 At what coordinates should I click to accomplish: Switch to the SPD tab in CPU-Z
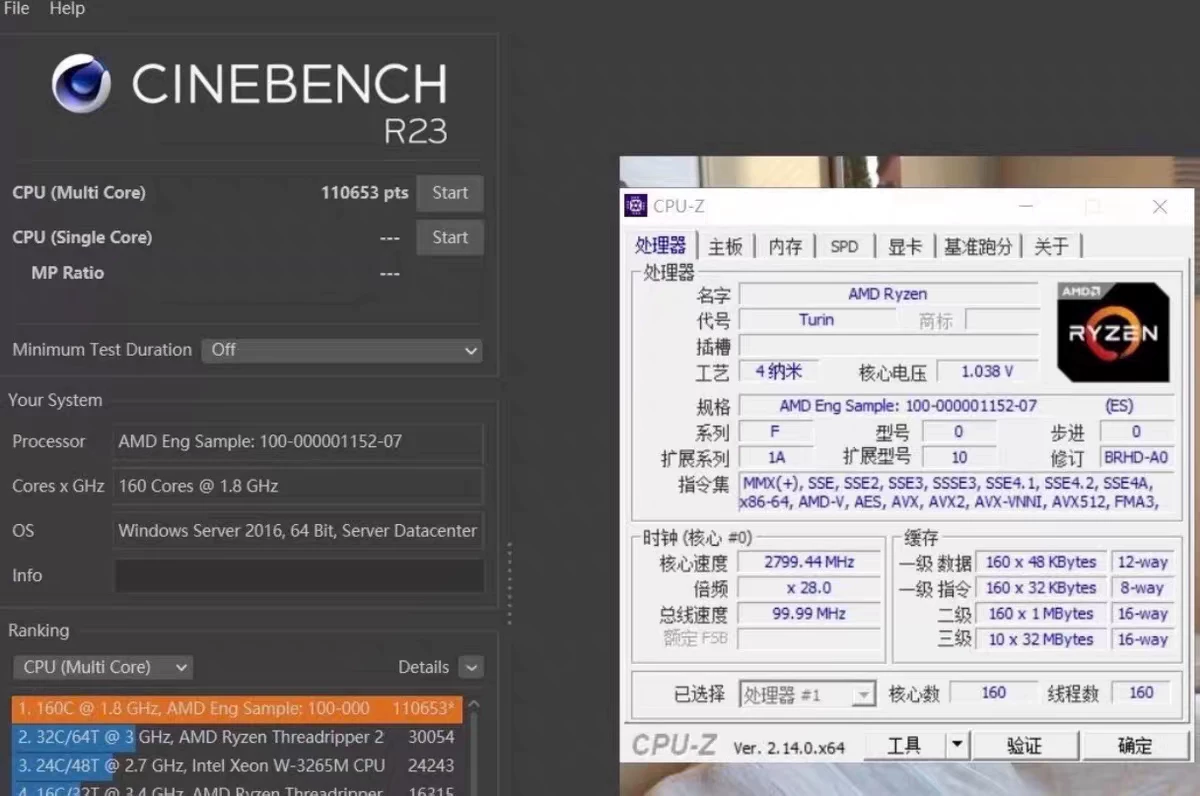tap(844, 247)
